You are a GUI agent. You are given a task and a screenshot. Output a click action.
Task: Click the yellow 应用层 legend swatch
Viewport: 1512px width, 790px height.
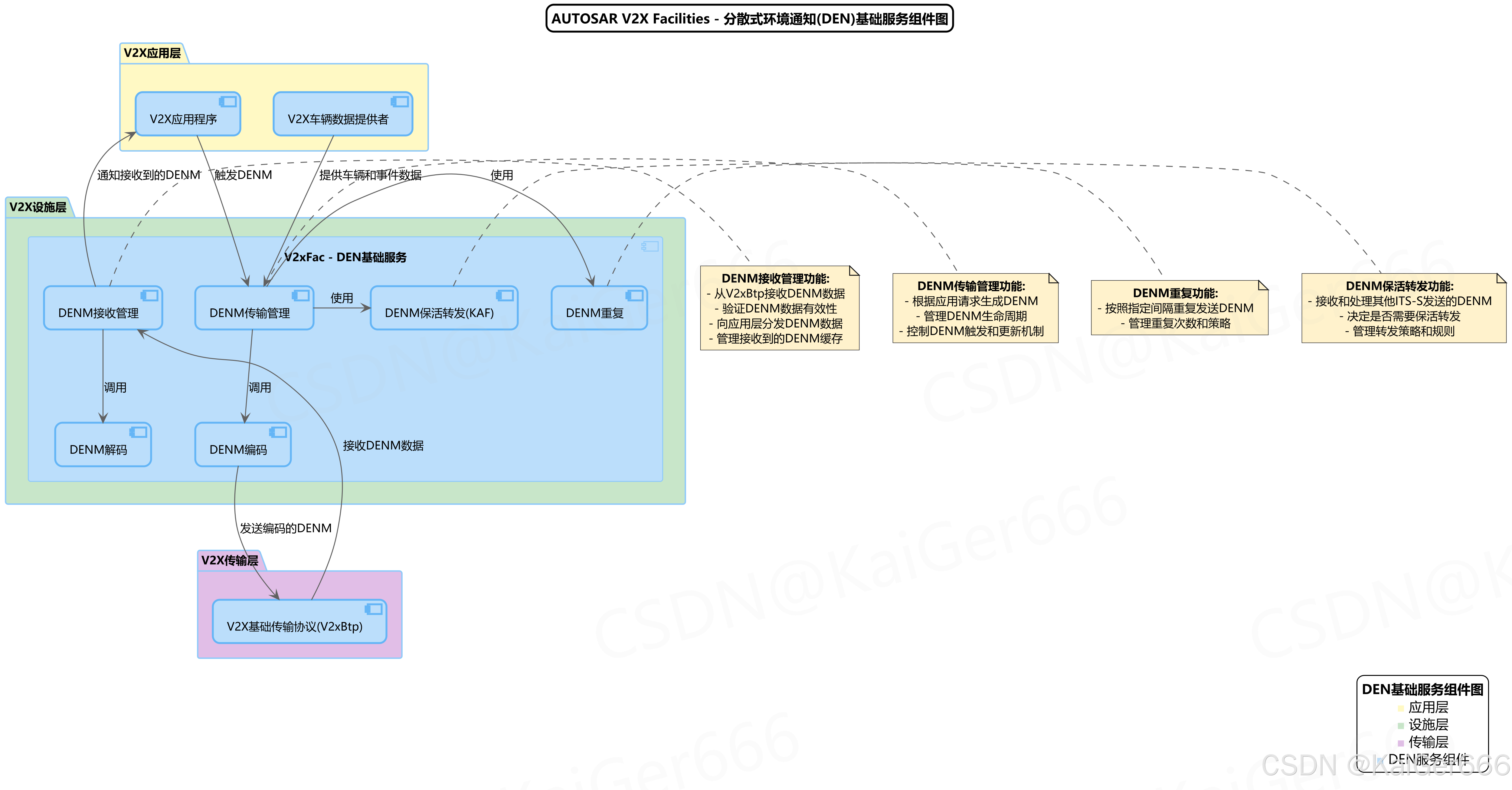(1400, 708)
